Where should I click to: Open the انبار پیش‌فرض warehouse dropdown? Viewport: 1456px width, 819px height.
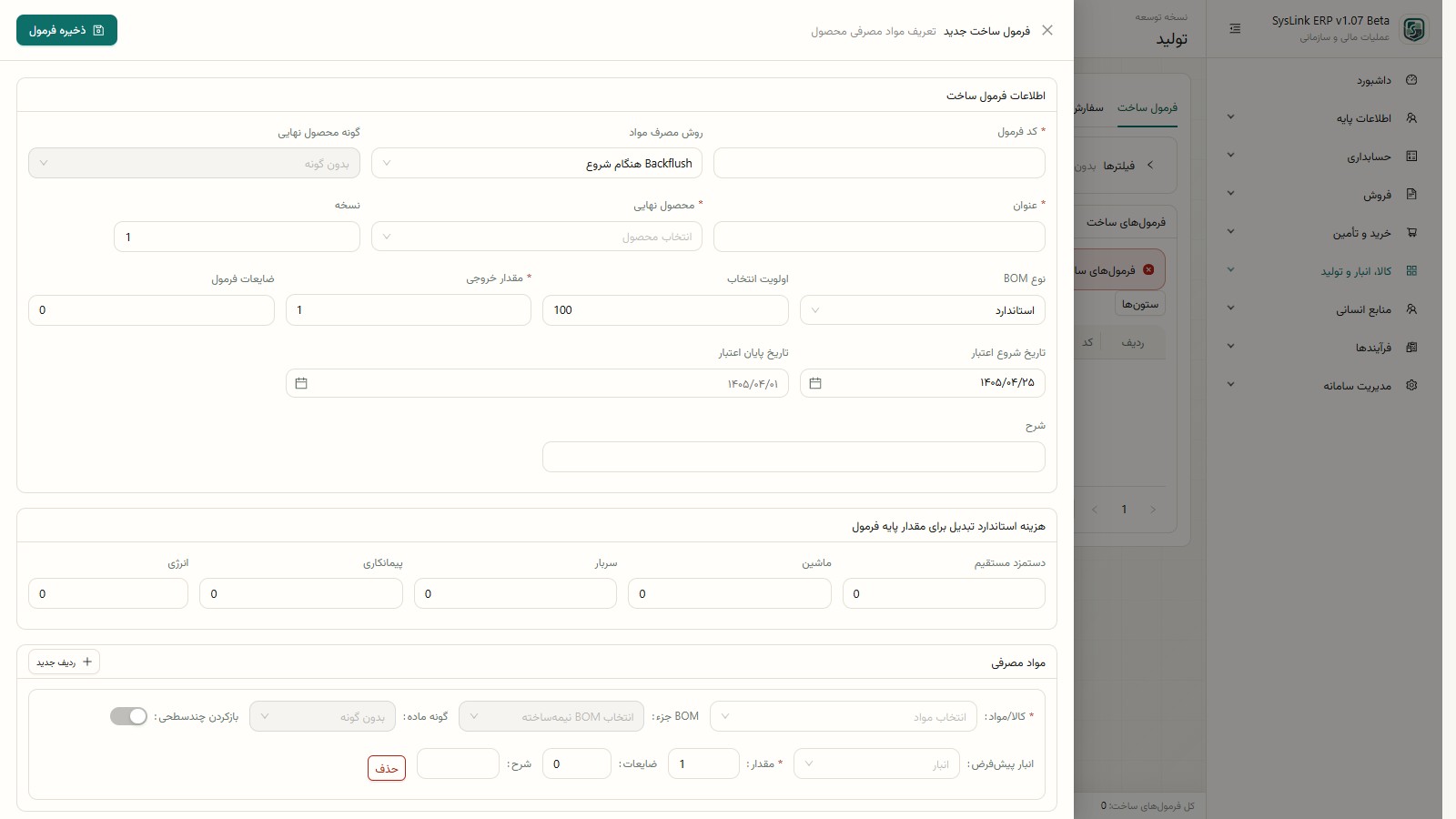(x=876, y=763)
